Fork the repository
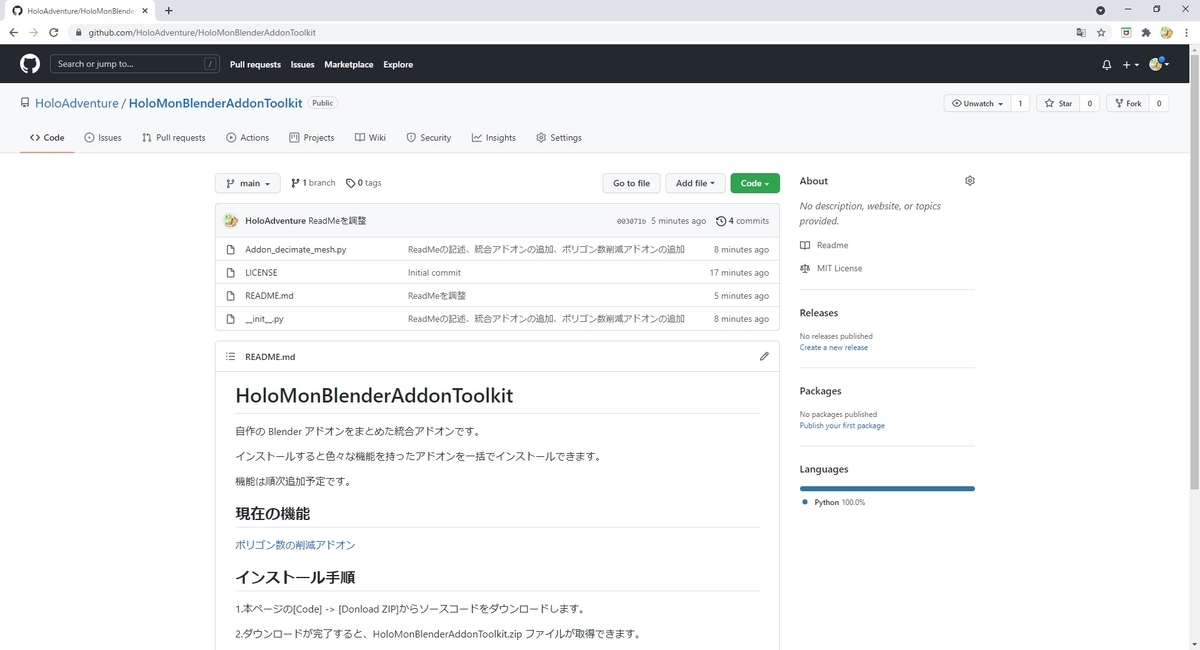 tap(1127, 103)
